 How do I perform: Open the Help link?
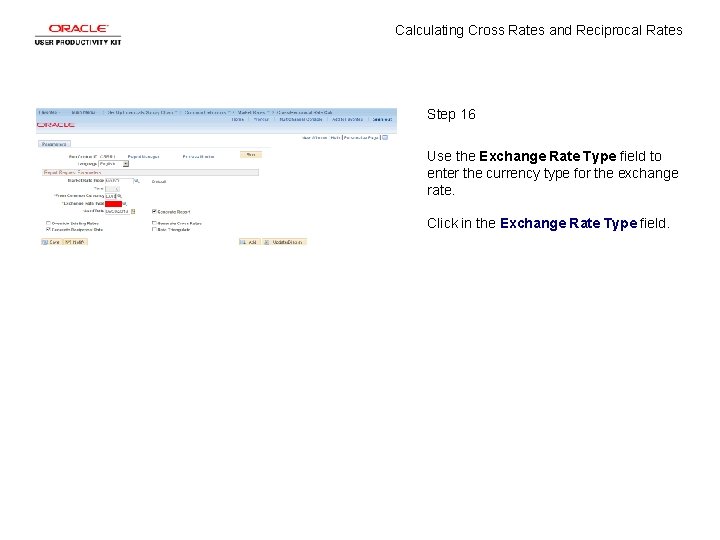pyautogui.click(x=335, y=138)
